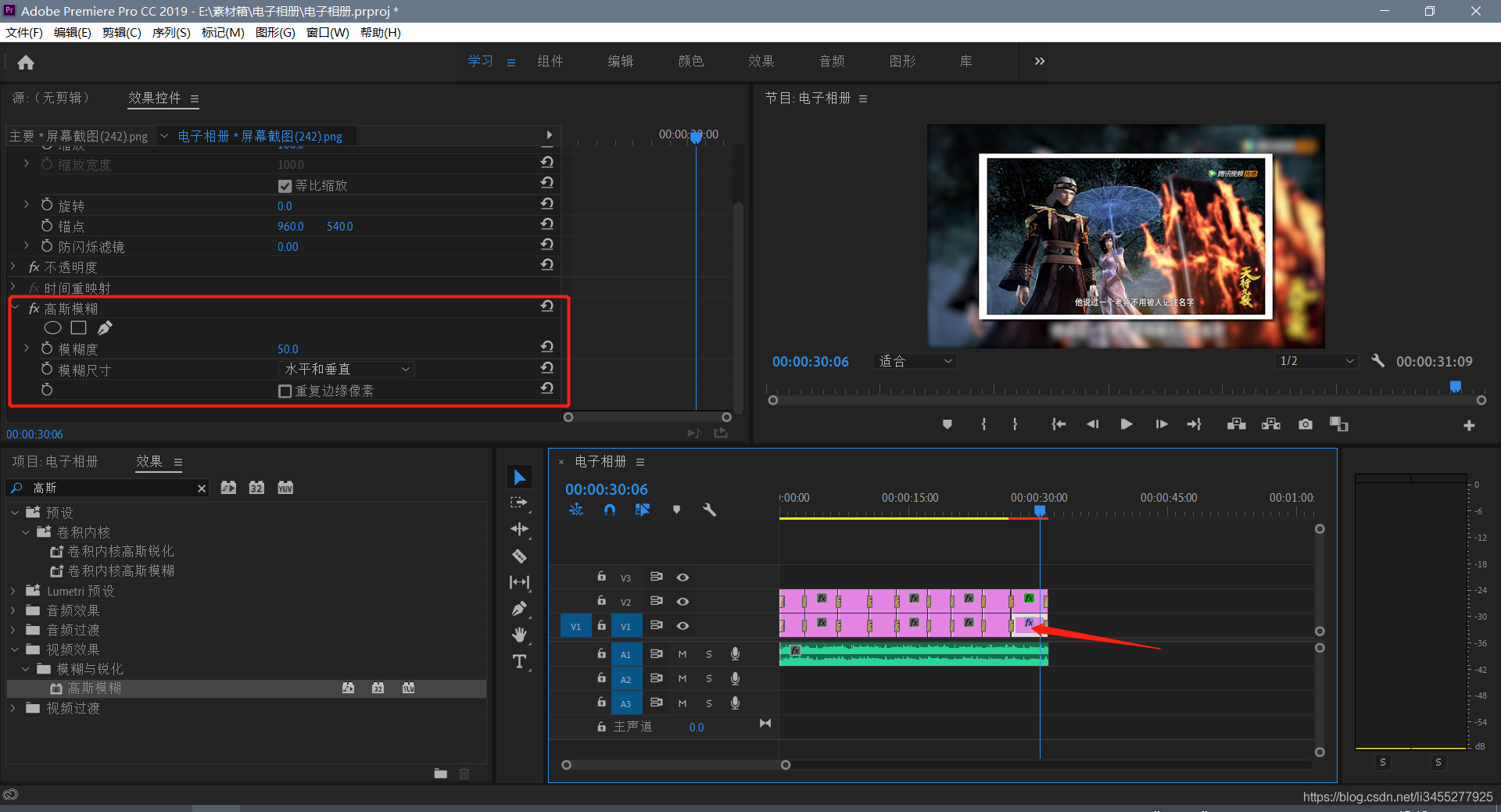Open 文件(F) menu
The width and height of the screenshot is (1501, 812).
tap(24, 32)
